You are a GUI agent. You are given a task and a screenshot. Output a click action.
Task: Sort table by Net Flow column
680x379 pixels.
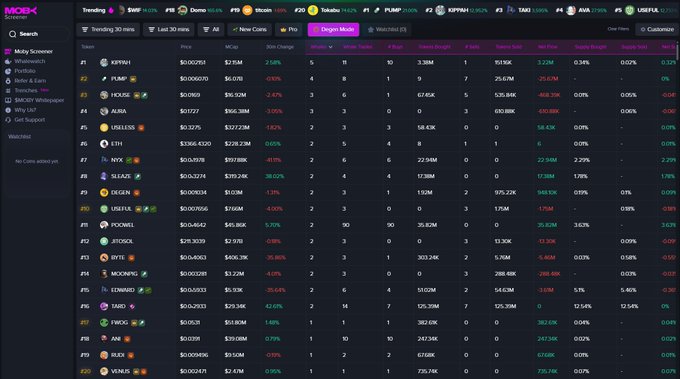(547, 47)
